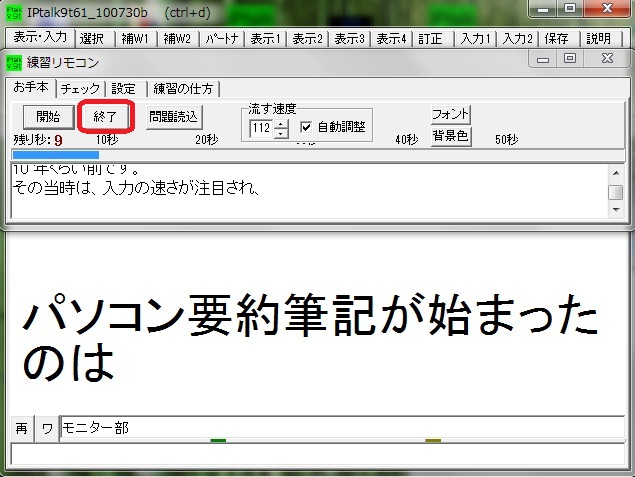The height and width of the screenshot is (477, 635).
Task: Click the ワ button beside the monitor field
Action: pos(47,429)
